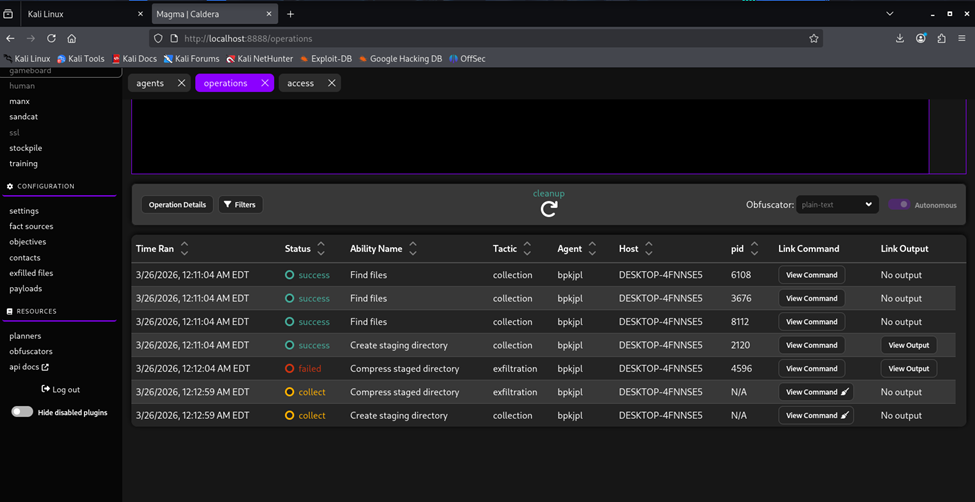
Task: Sort the table by Time Ran
Action: tap(184, 248)
